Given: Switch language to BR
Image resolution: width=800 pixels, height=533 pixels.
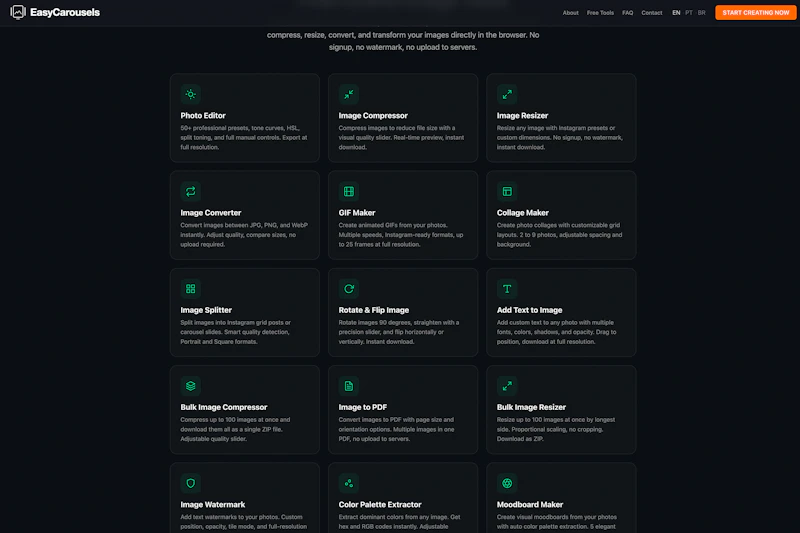Looking at the screenshot, I should [702, 13].
